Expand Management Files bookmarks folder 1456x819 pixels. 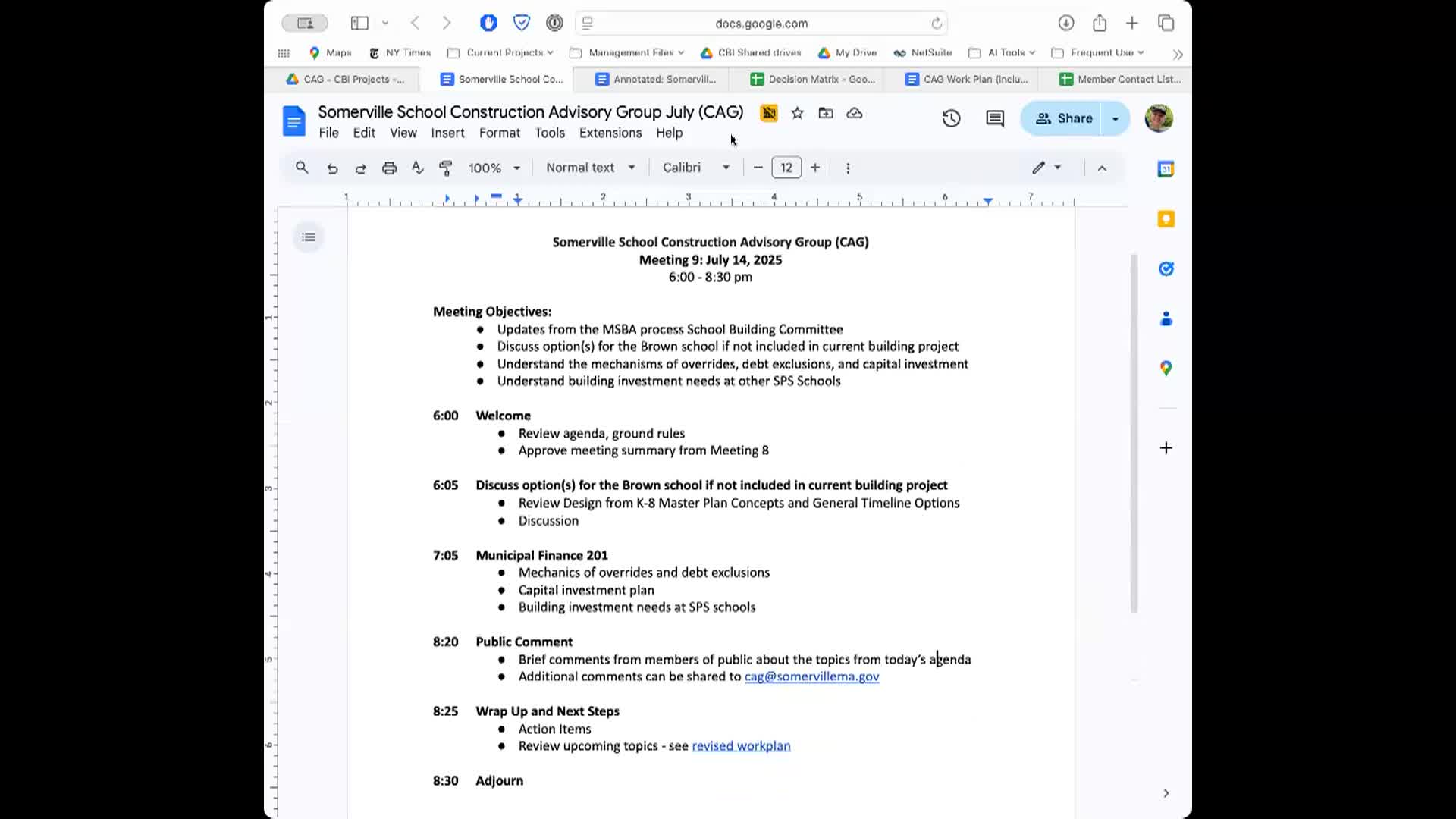point(627,52)
